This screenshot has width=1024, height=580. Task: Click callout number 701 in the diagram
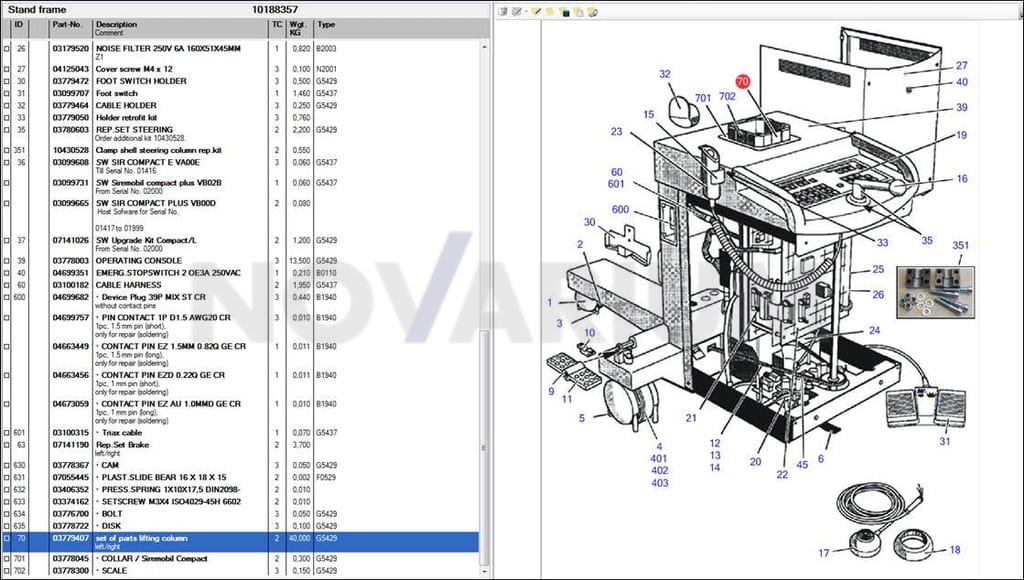pos(703,98)
